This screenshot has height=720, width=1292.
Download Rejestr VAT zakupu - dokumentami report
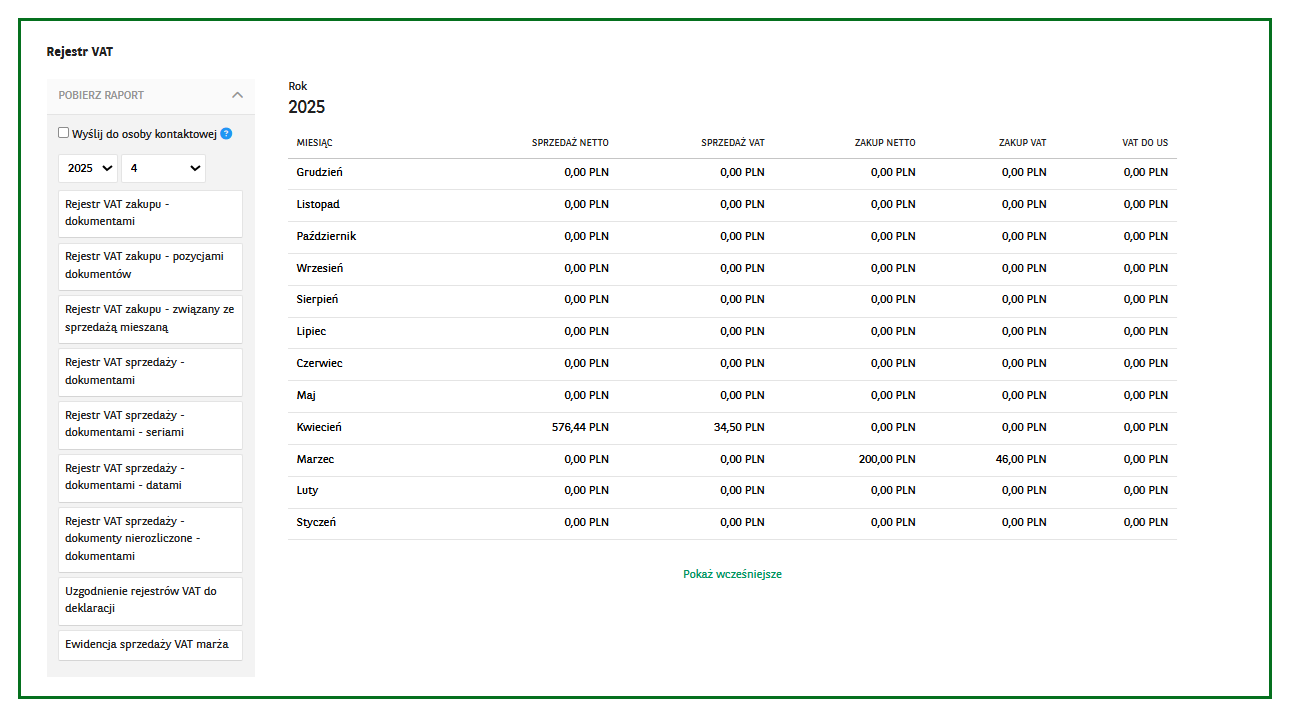[151, 213]
